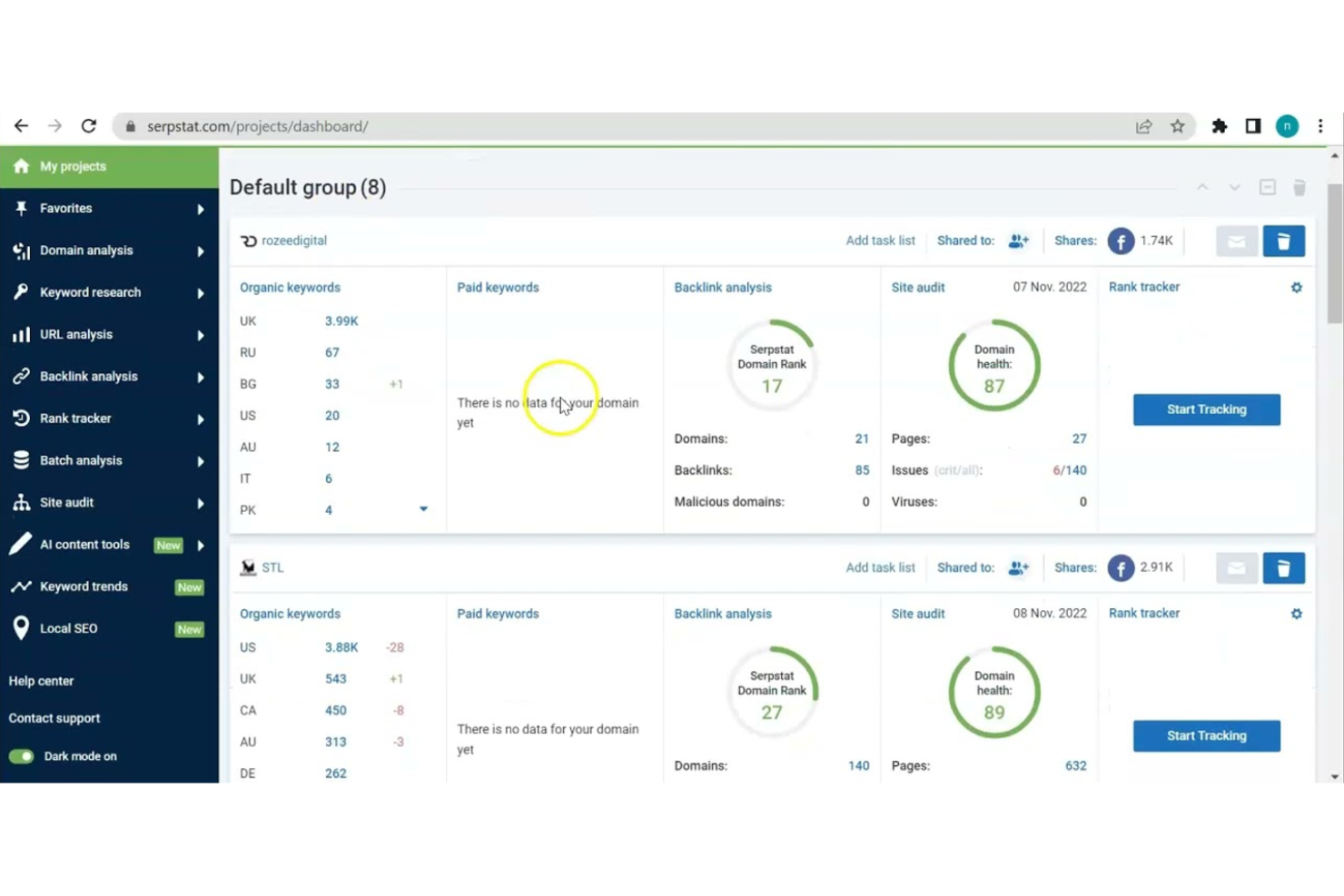Screen dimensions: 1344x896
Task: Open My projects home item
Action: point(109,166)
